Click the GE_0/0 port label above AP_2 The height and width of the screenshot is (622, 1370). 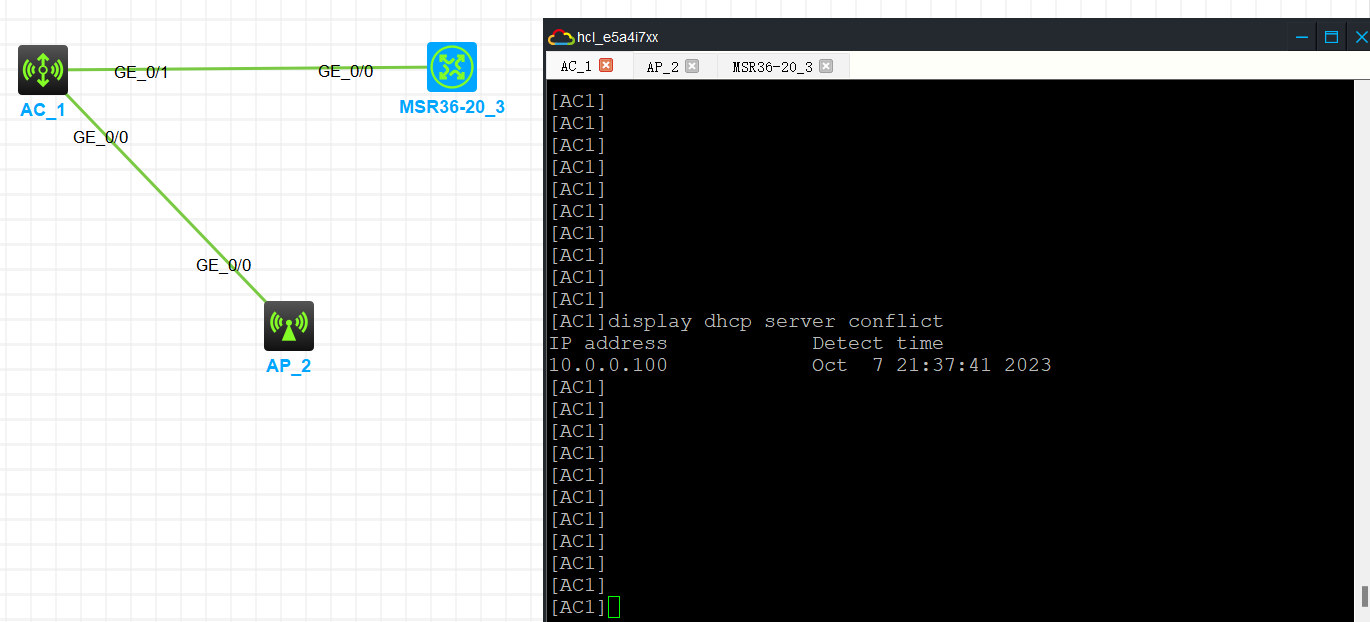point(224,265)
